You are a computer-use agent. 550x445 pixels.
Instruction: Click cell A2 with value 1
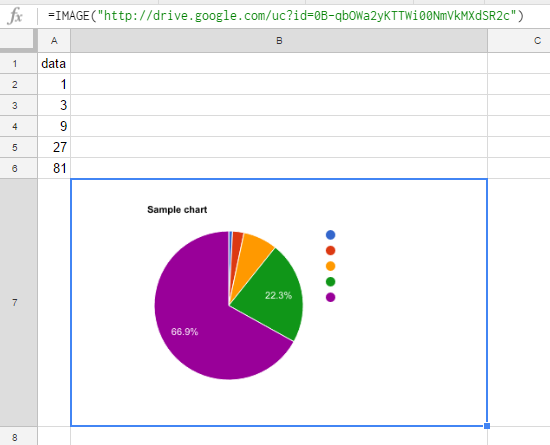[54, 84]
